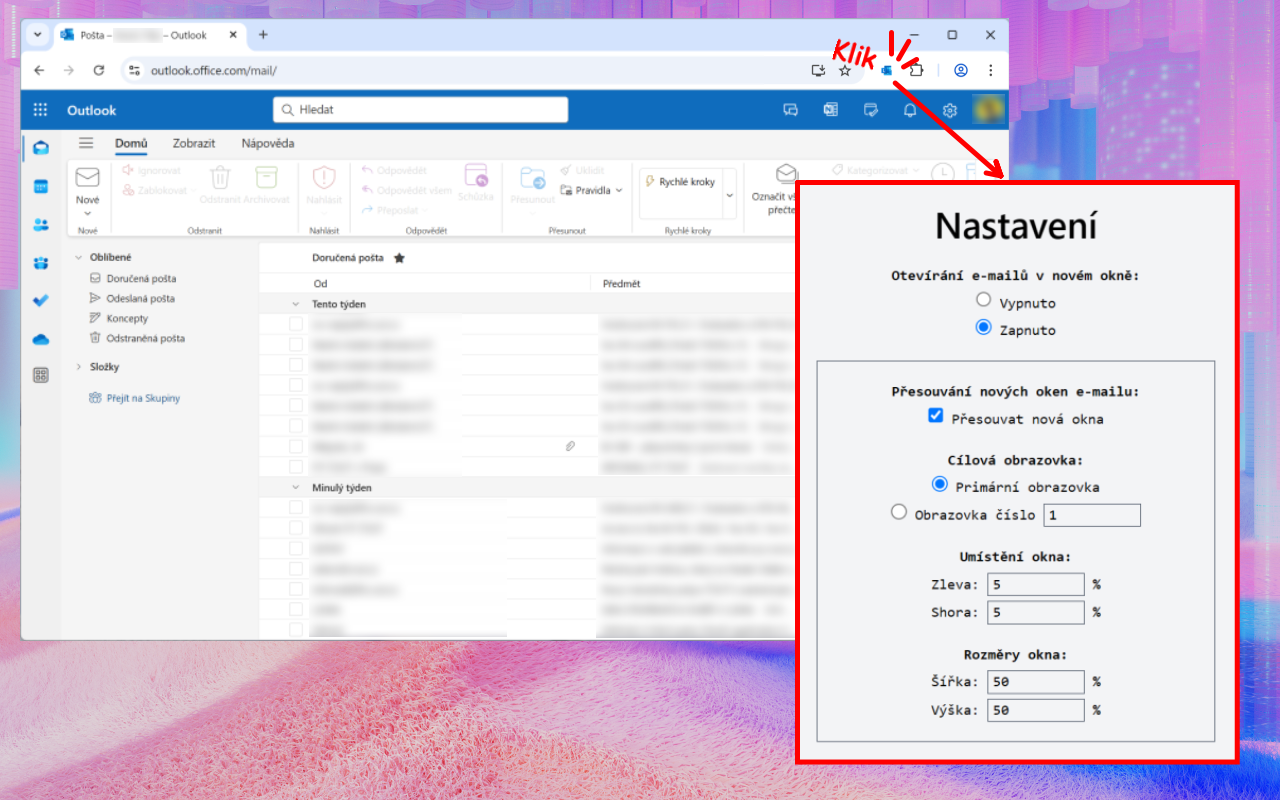Open OneDrive cloud icon in sidebar
Screen dimensions: 1280x800
(41, 340)
